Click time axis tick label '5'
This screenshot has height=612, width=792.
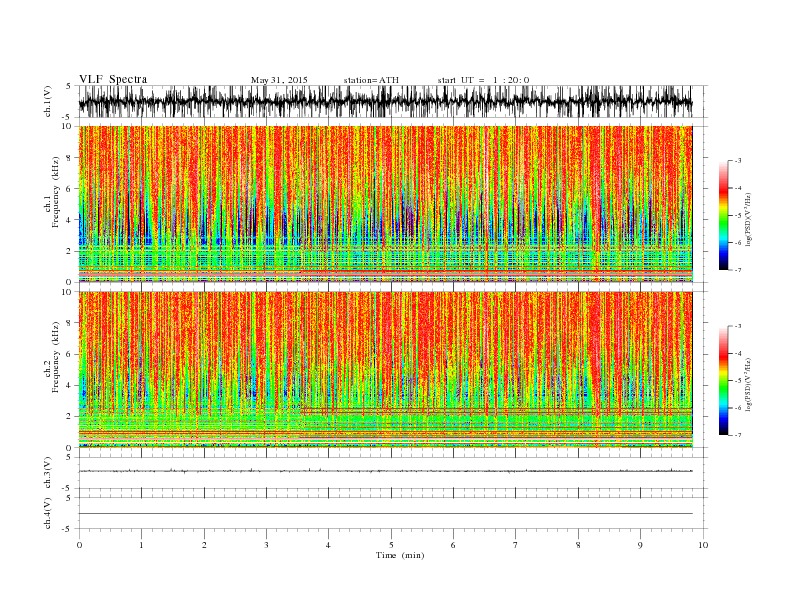[x=391, y=545]
